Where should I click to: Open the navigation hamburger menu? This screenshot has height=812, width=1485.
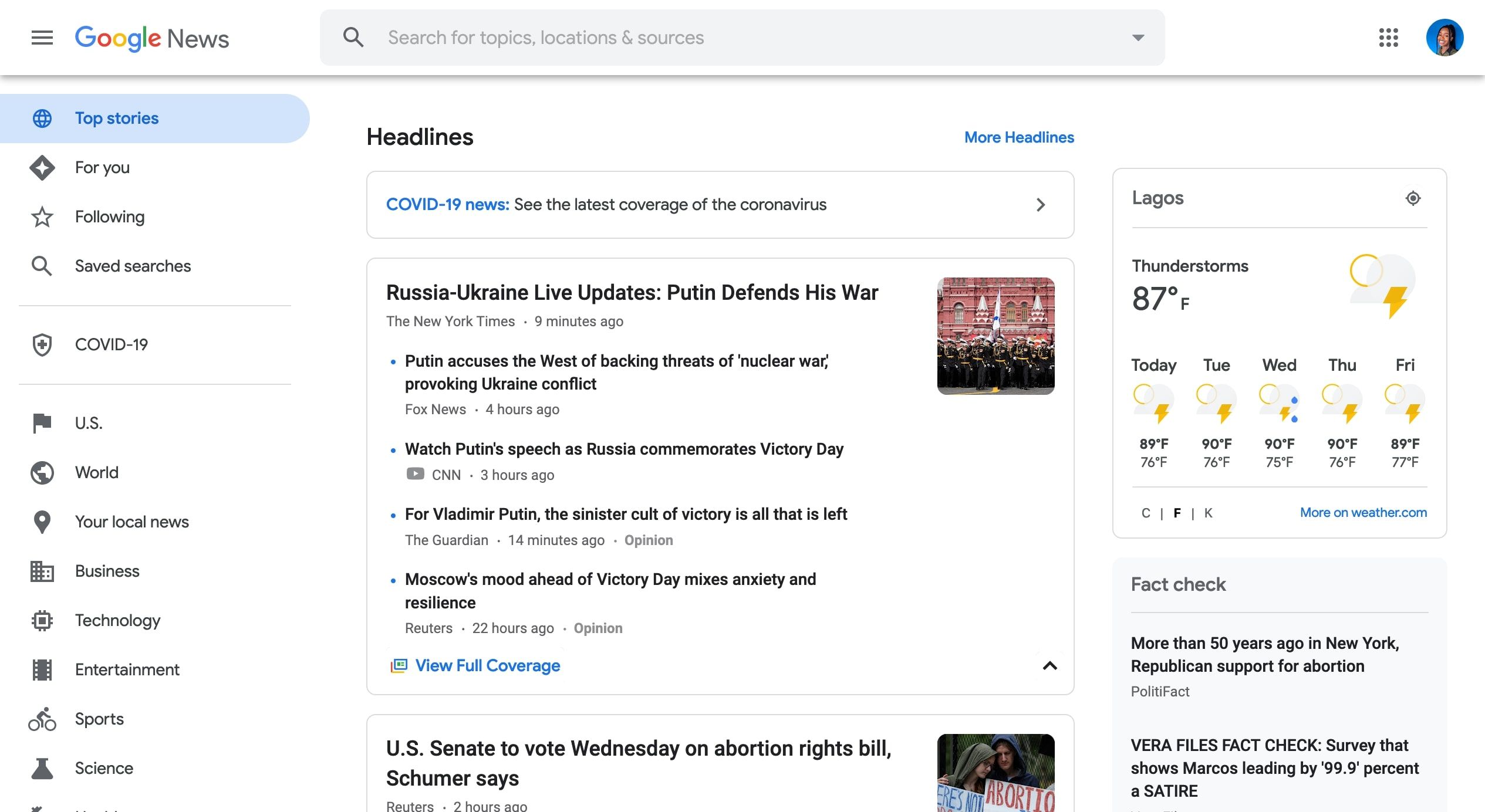point(42,38)
